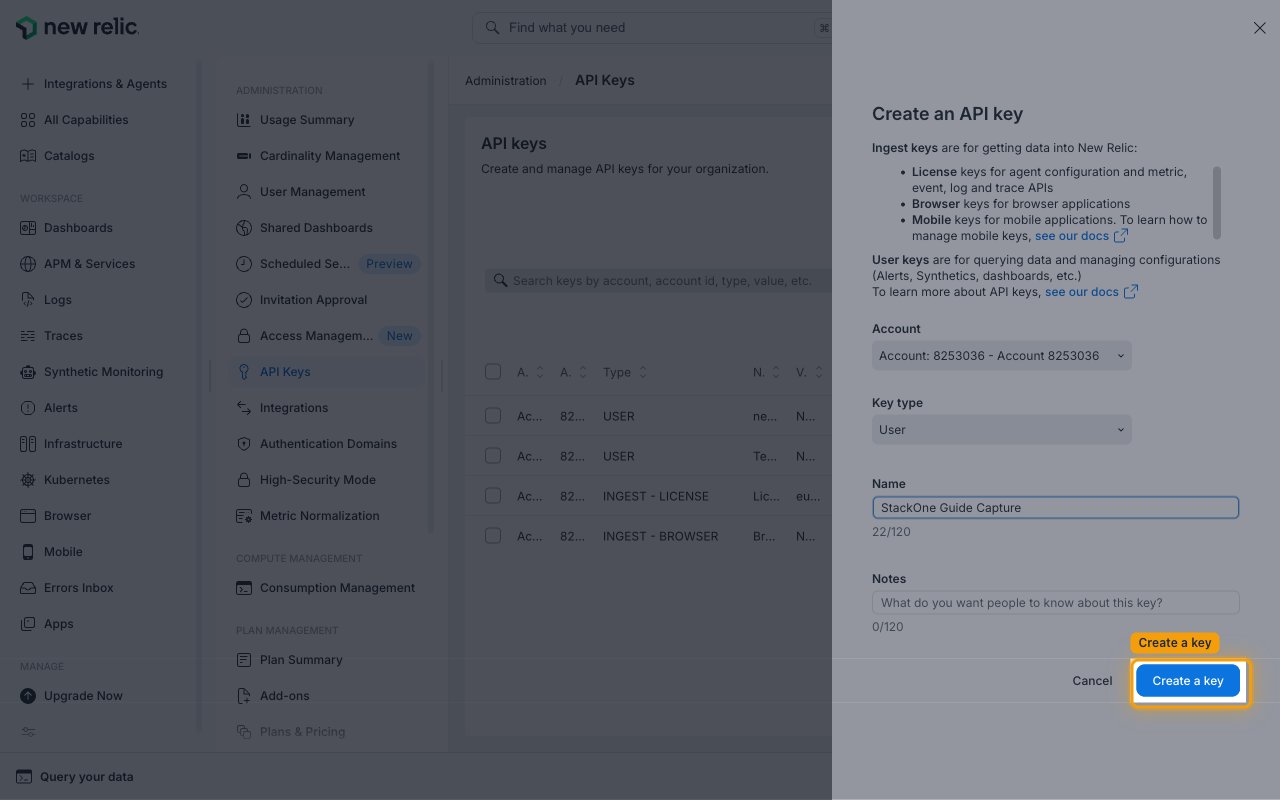Open Authentication Domains menu item
Viewport: 1280px width, 800px height.
[327, 444]
